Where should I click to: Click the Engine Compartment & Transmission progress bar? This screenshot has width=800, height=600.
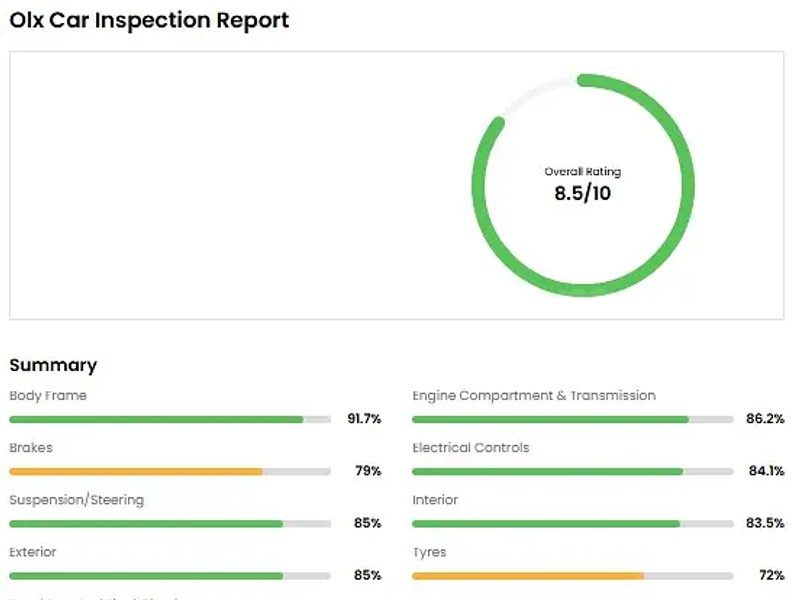tap(572, 419)
